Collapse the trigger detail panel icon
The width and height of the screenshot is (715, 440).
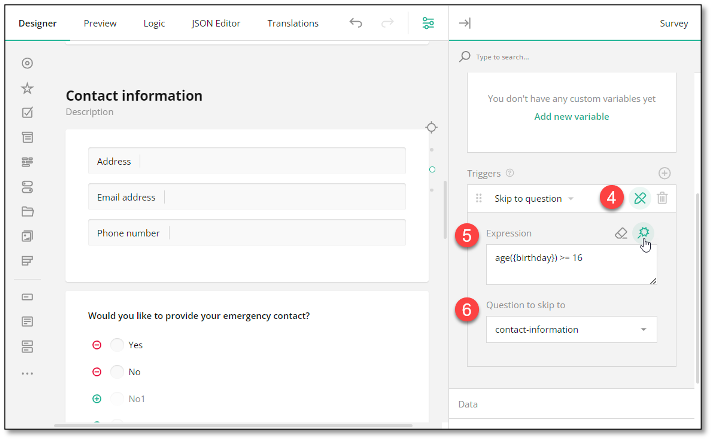(x=640, y=198)
